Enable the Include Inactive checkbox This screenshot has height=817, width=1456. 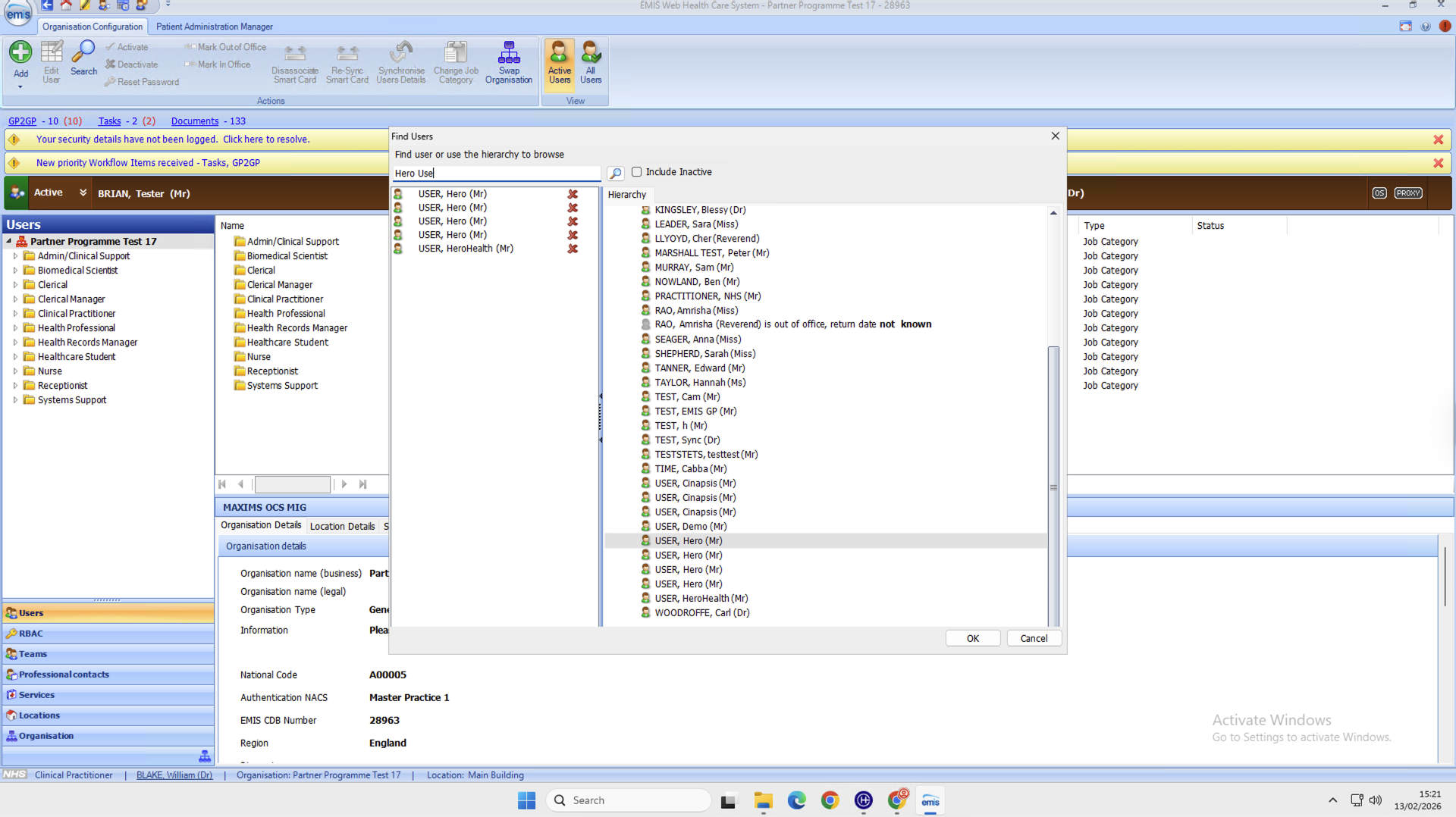[x=637, y=172]
